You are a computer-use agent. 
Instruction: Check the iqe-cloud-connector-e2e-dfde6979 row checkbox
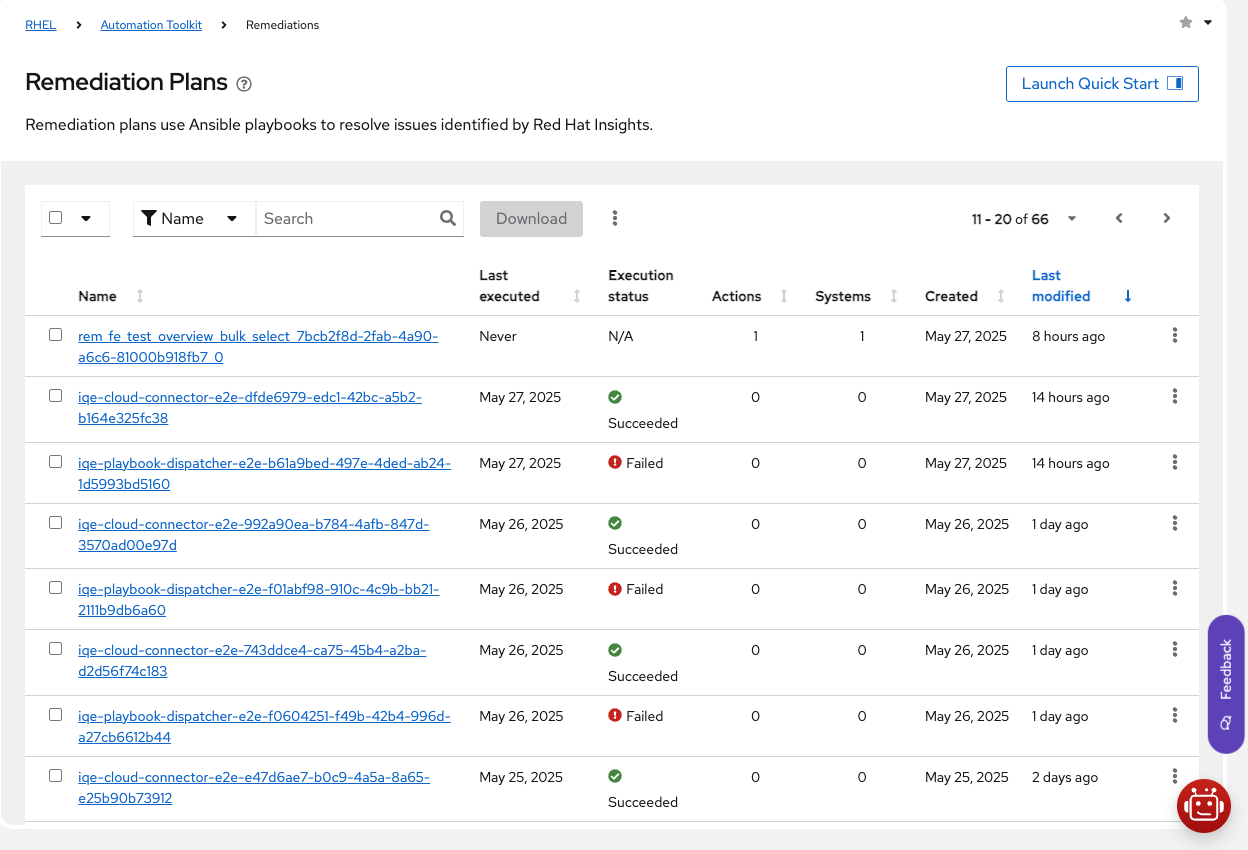click(x=56, y=396)
